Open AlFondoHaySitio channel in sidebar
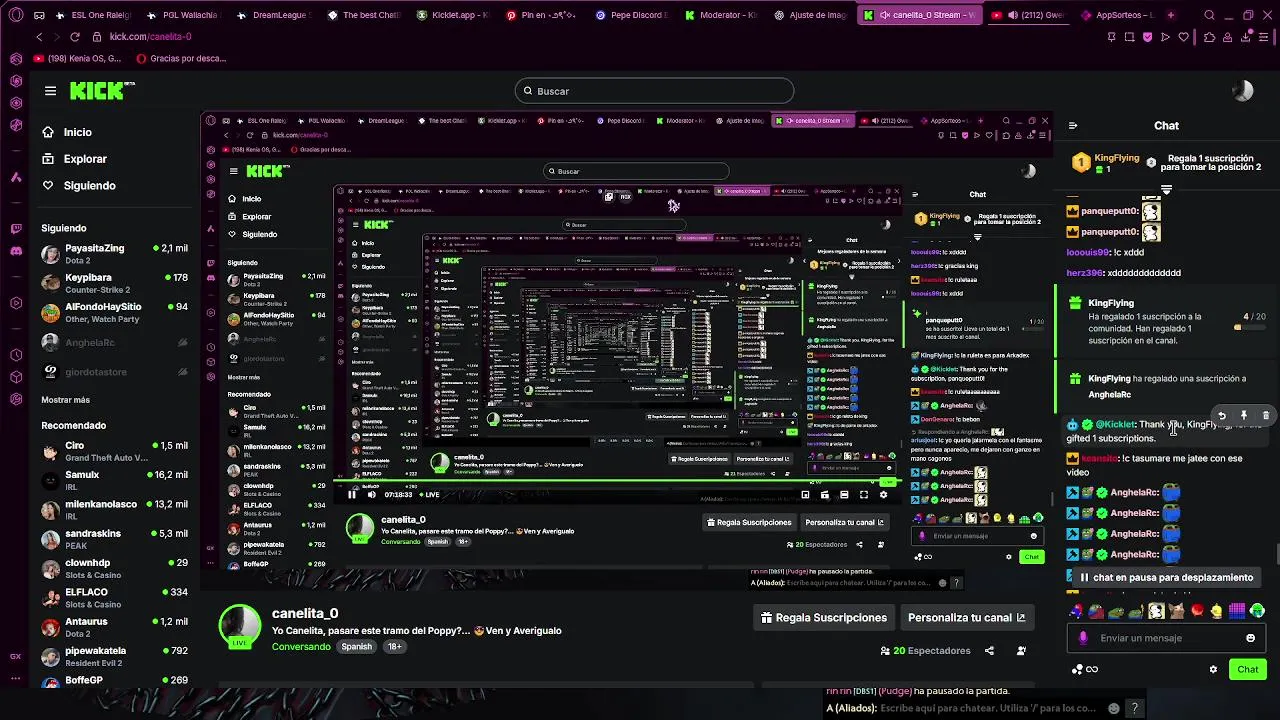This screenshot has width=1280, height=720. pyautogui.click(x=114, y=312)
